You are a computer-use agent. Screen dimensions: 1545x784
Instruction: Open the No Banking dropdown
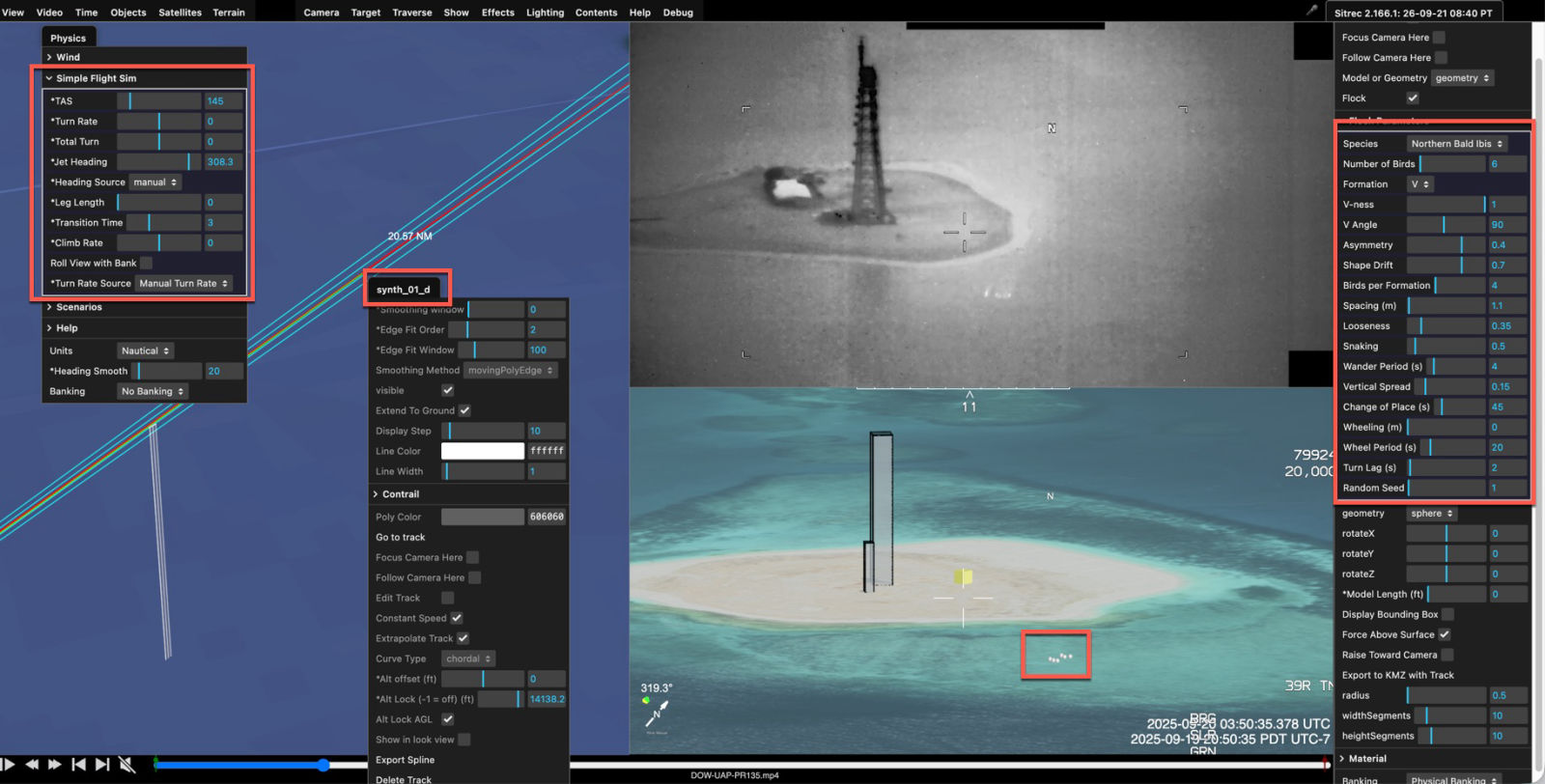tap(153, 392)
